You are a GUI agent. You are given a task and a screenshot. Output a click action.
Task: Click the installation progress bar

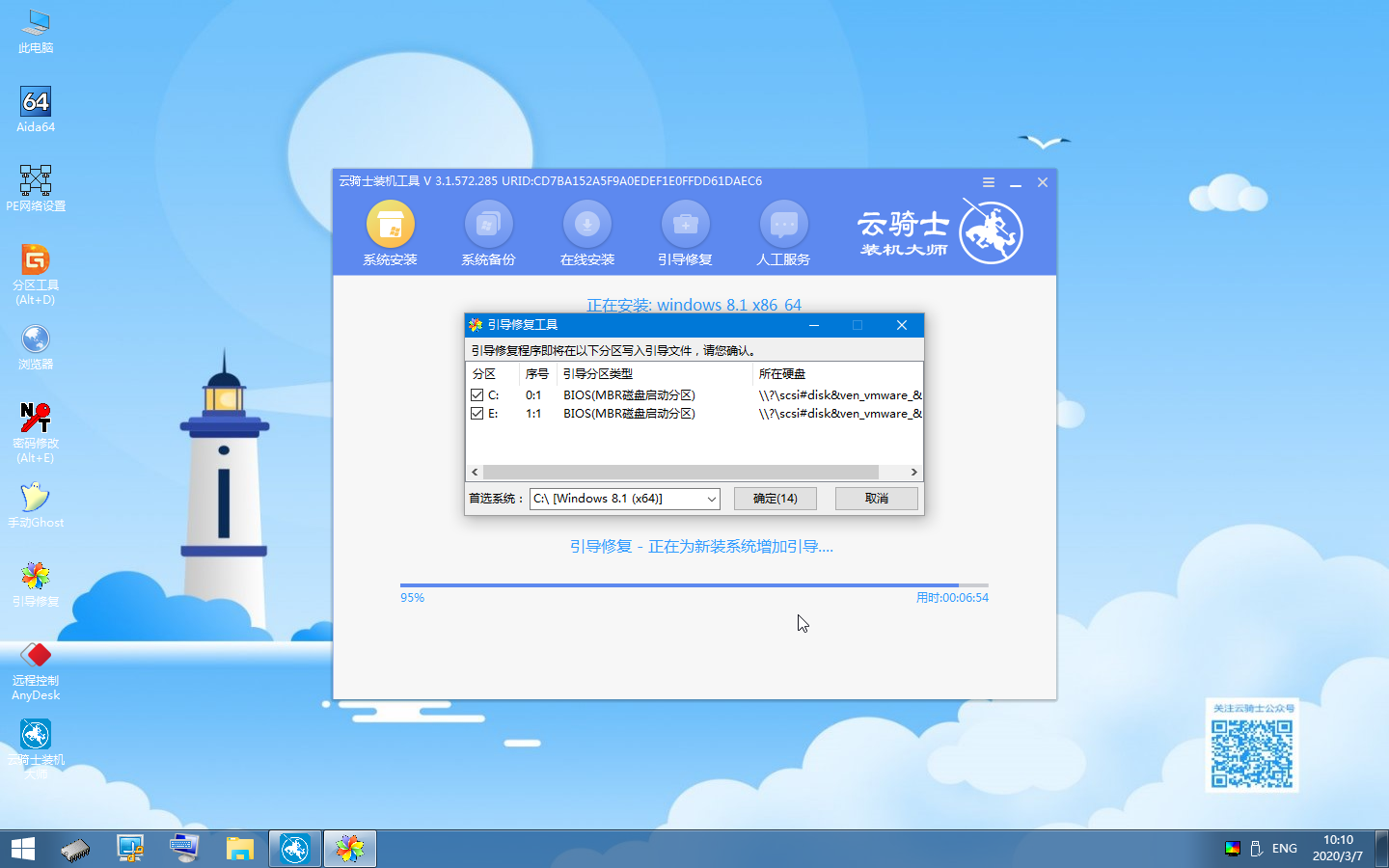(694, 585)
